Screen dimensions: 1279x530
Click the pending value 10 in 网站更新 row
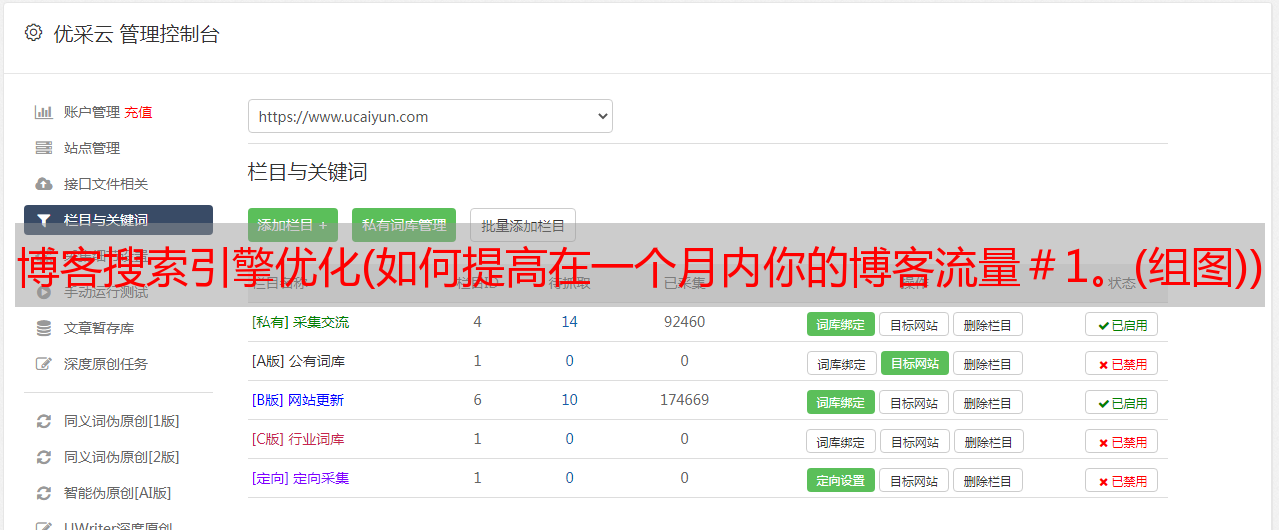(x=570, y=400)
